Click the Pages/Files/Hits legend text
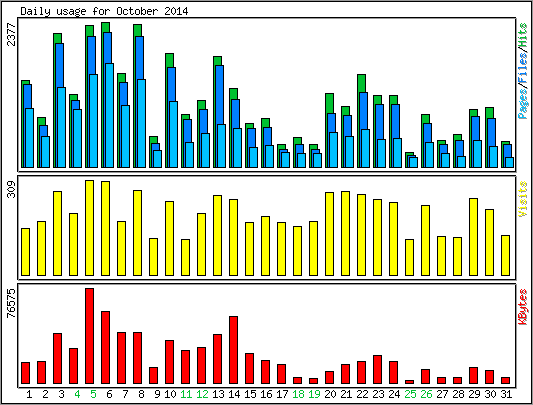Viewport: 533px width, 405px height. 523,71
